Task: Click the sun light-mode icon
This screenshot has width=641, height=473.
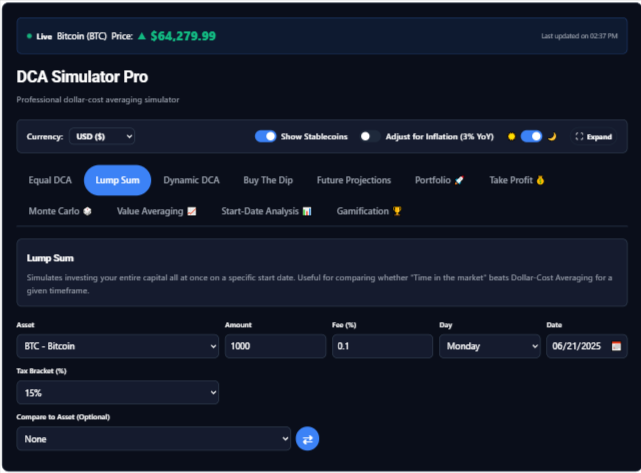Action: tap(511, 137)
